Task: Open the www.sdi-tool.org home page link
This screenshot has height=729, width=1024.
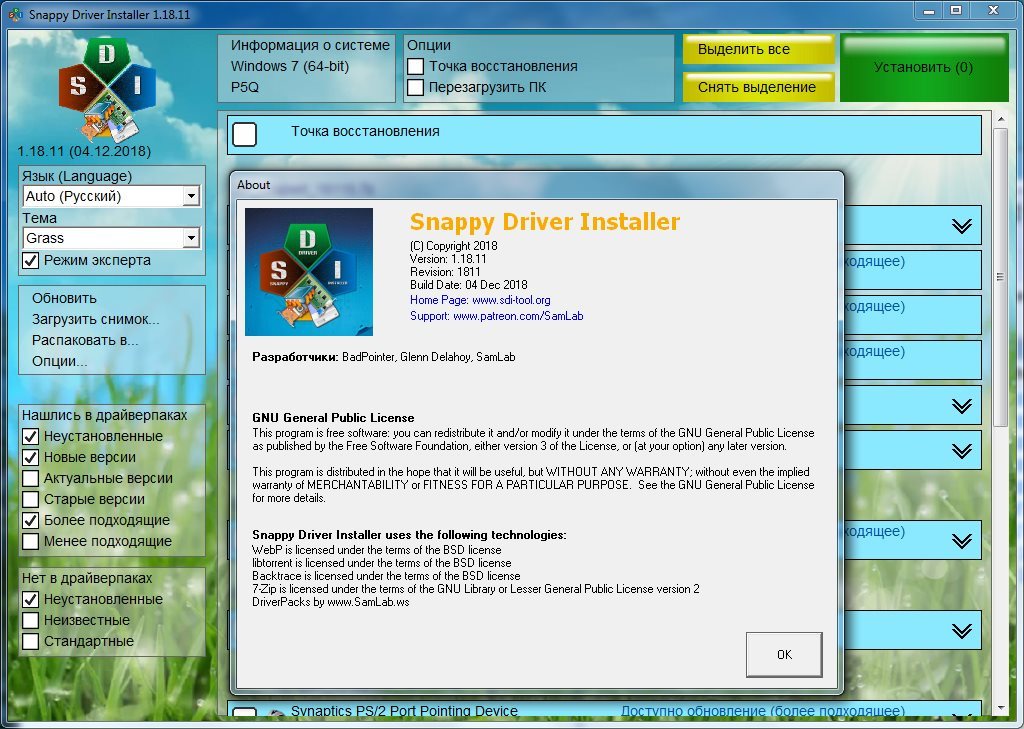Action: coord(511,300)
